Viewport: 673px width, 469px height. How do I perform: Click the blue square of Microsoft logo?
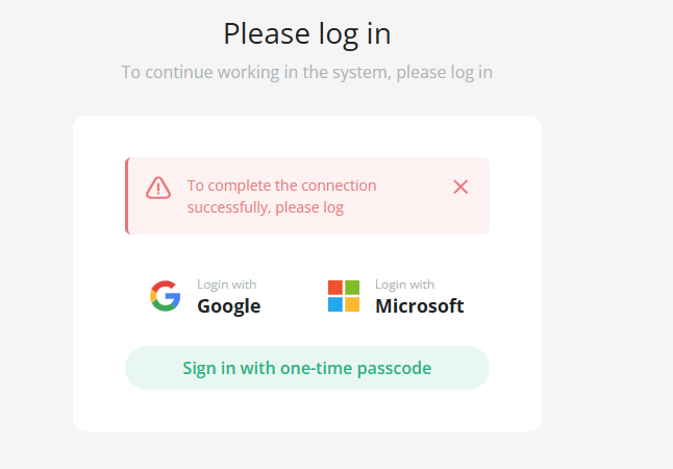335,304
